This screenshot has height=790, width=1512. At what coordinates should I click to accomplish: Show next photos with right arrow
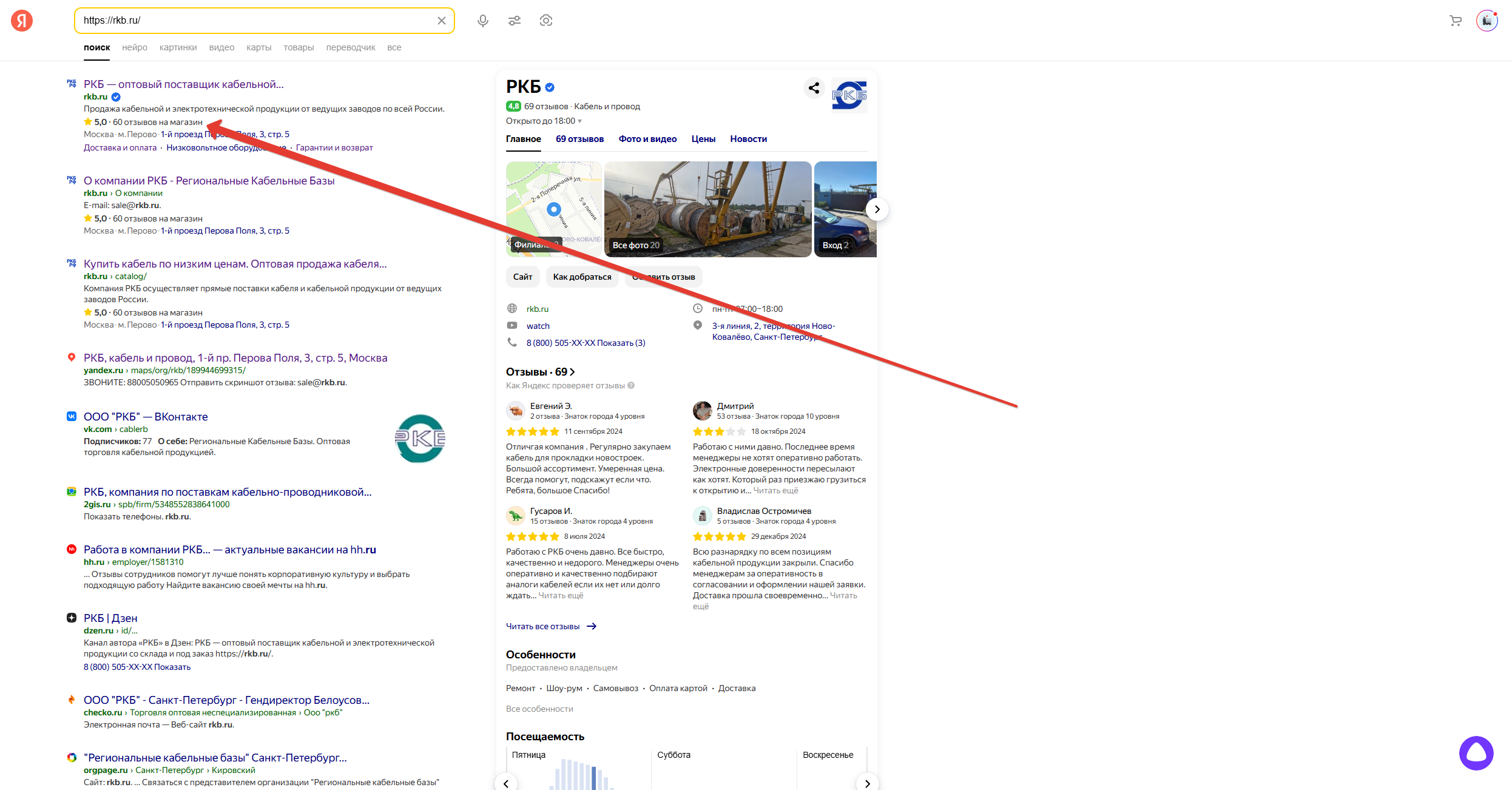[x=877, y=209]
